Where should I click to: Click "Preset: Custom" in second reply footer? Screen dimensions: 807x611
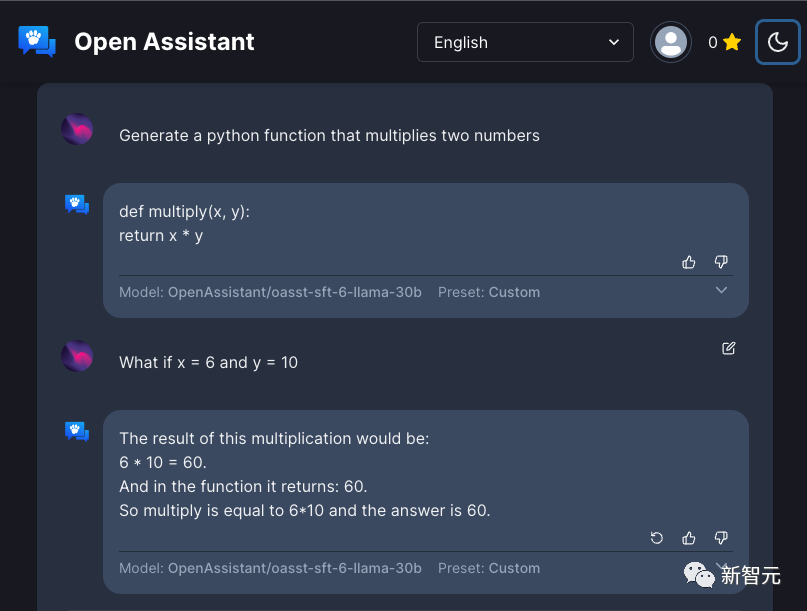[489, 568]
